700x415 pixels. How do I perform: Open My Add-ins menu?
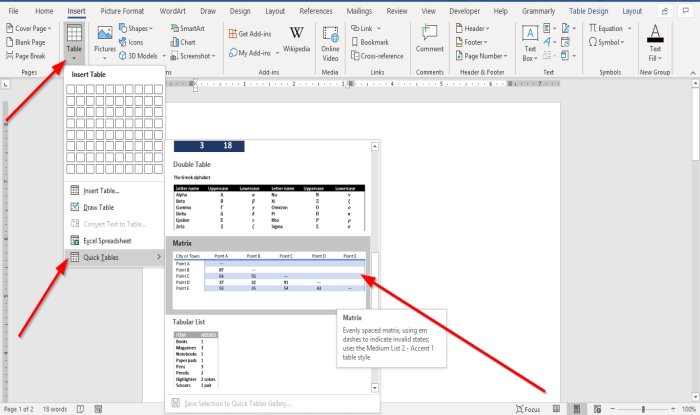pyautogui.click(x=254, y=53)
